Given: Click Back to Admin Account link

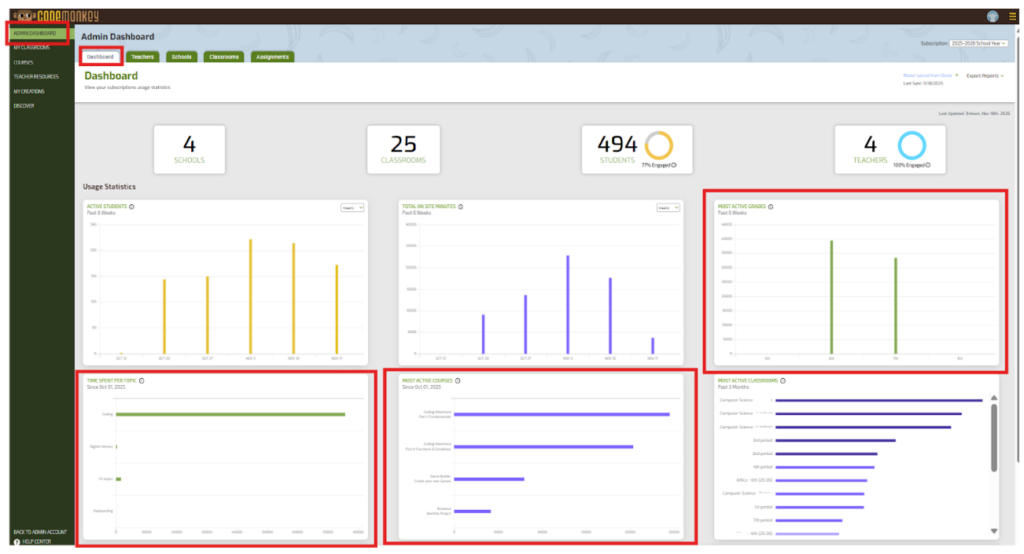Looking at the screenshot, I should click(40, 532).
